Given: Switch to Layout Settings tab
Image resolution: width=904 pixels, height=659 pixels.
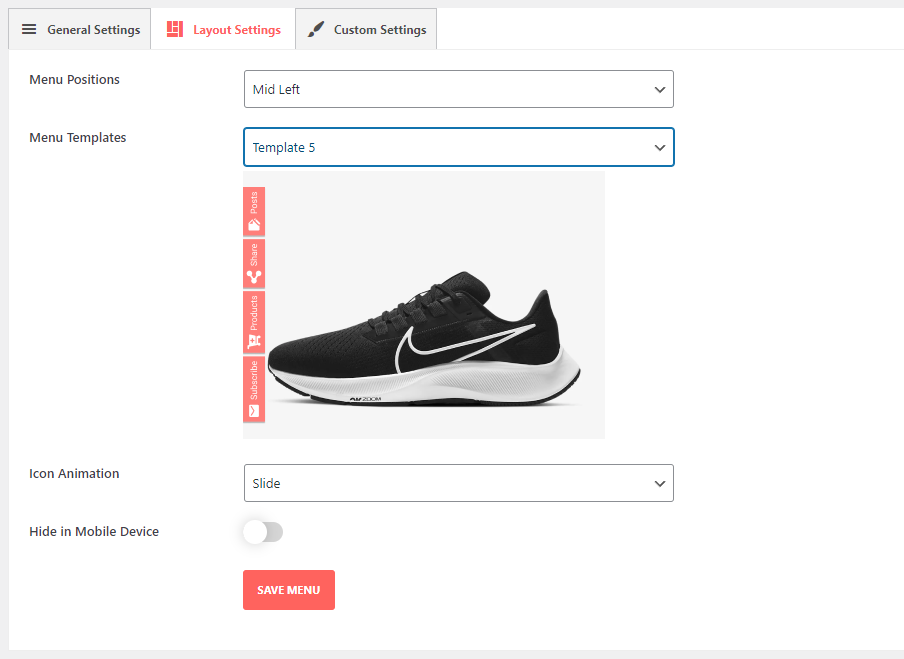Looking at the screenshot, I should [x=223, y=29].
